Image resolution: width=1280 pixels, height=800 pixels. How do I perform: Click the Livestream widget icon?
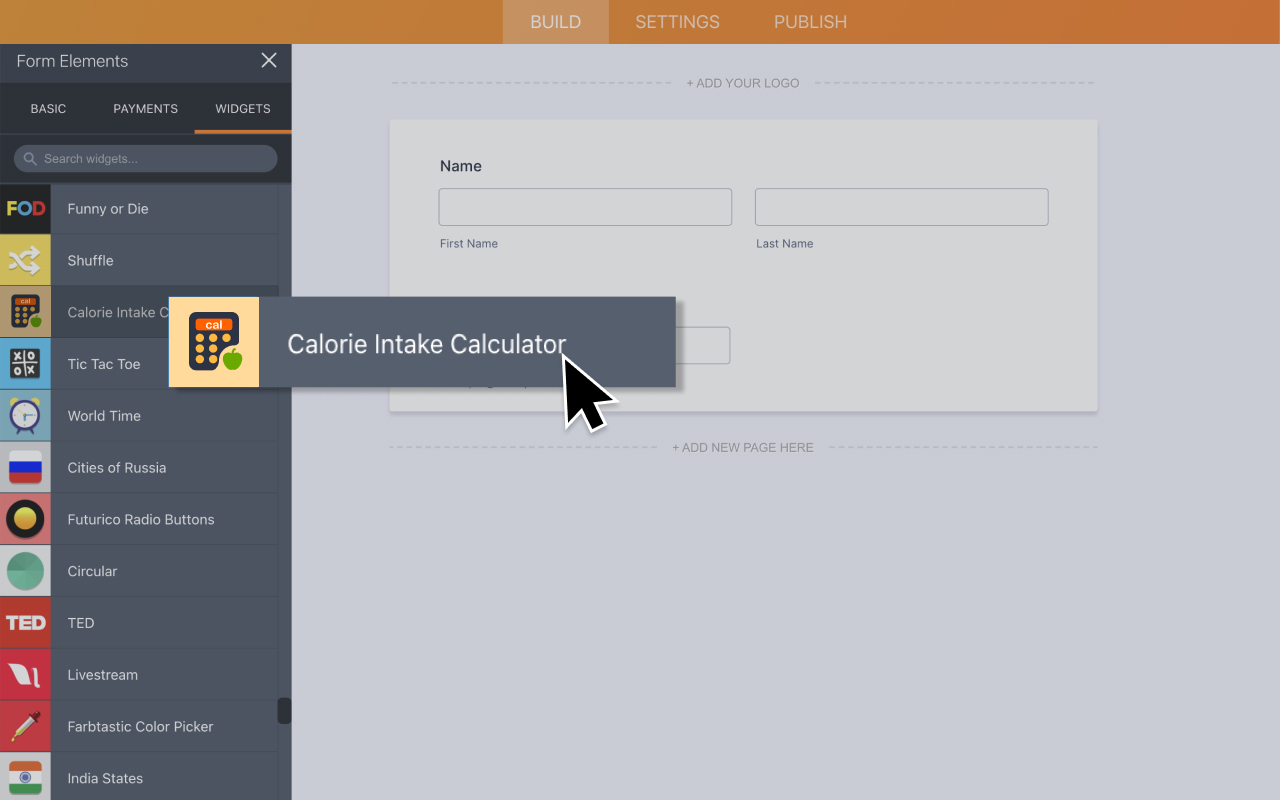tap(25, 674)
